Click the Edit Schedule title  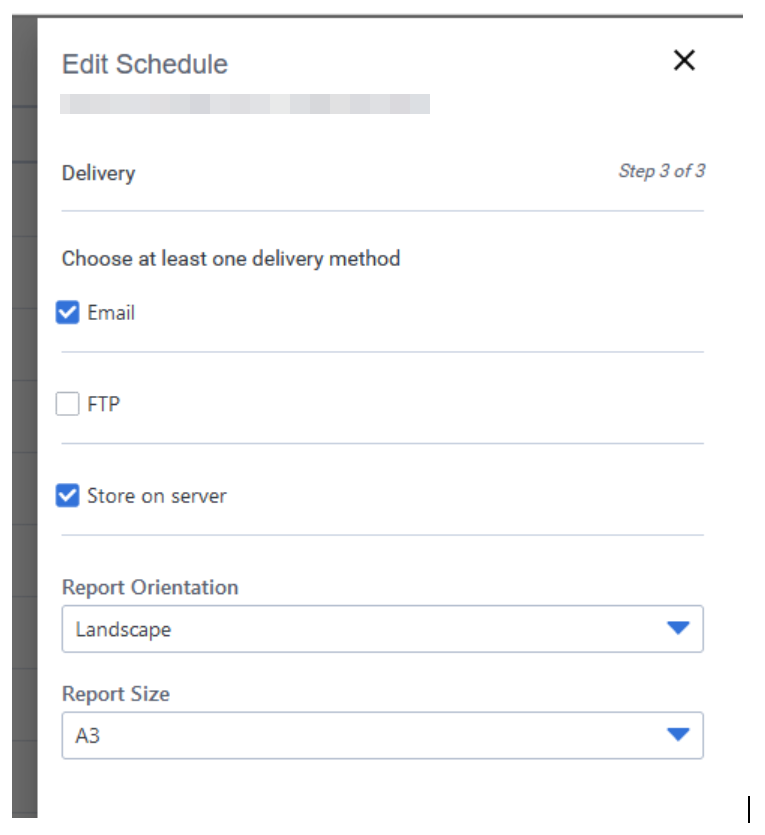click(x=145, y=64)
